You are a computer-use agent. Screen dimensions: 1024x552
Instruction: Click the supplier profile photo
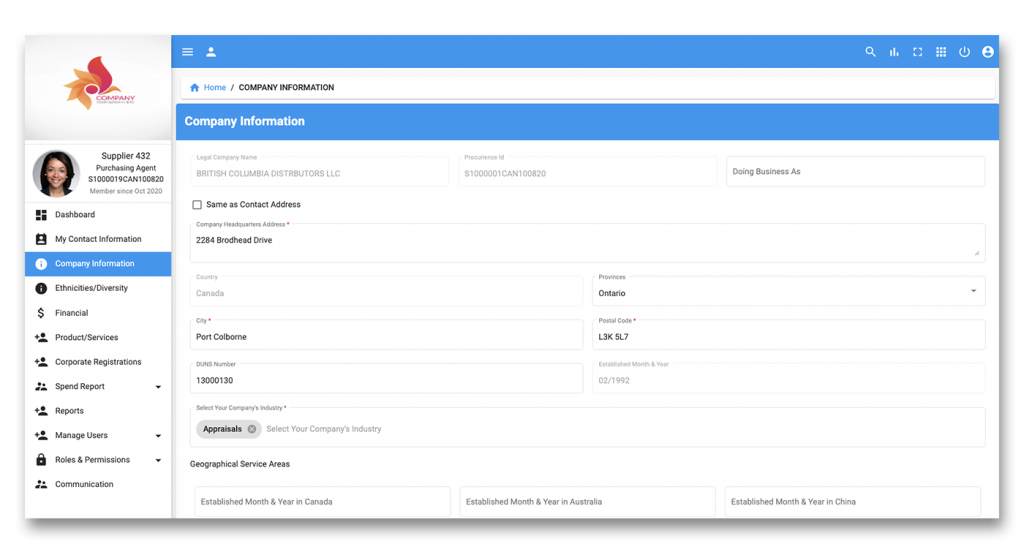[56, 173]
